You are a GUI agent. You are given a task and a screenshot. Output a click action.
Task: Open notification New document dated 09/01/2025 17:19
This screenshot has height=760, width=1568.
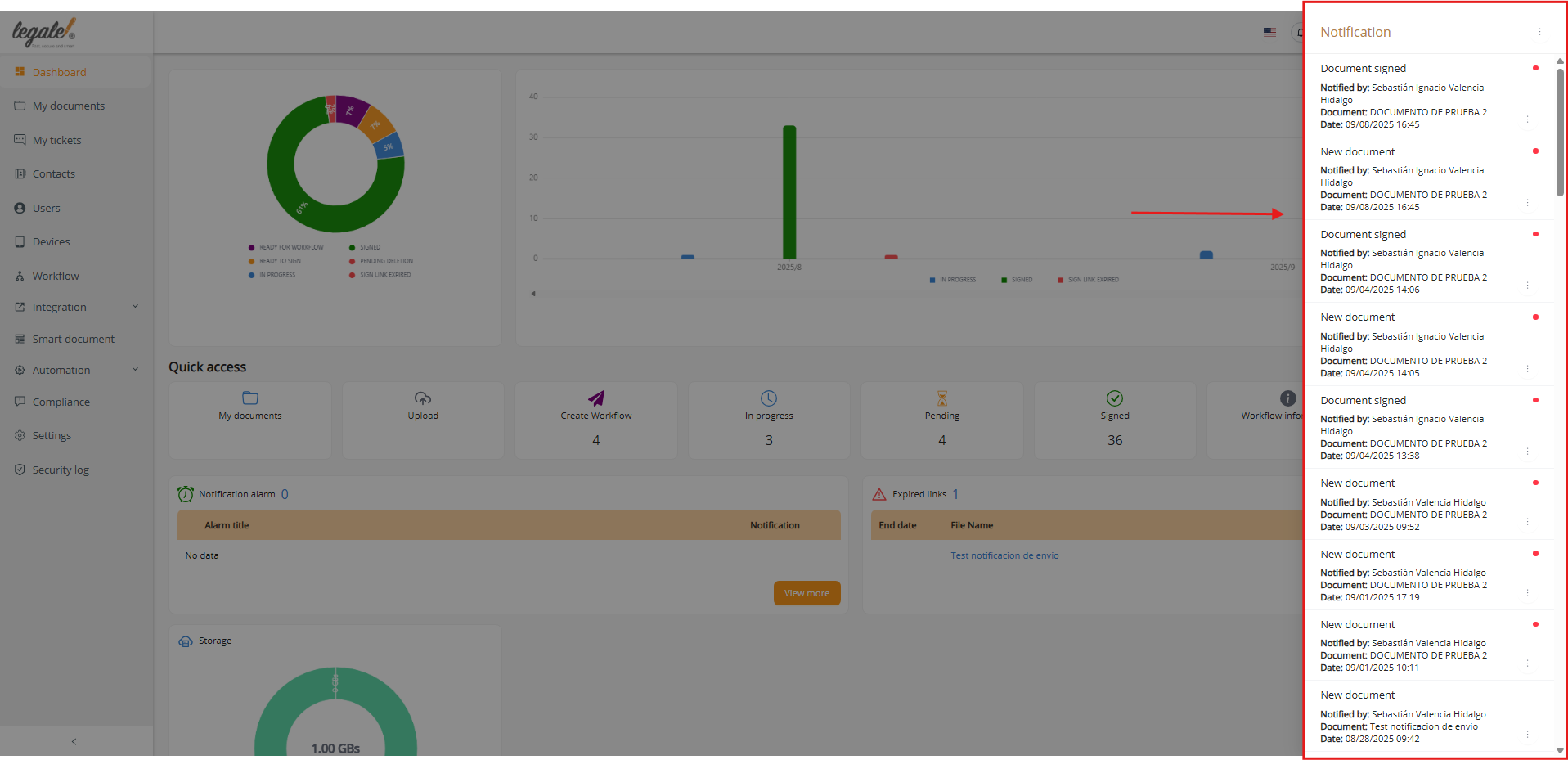click(1429, 575)
